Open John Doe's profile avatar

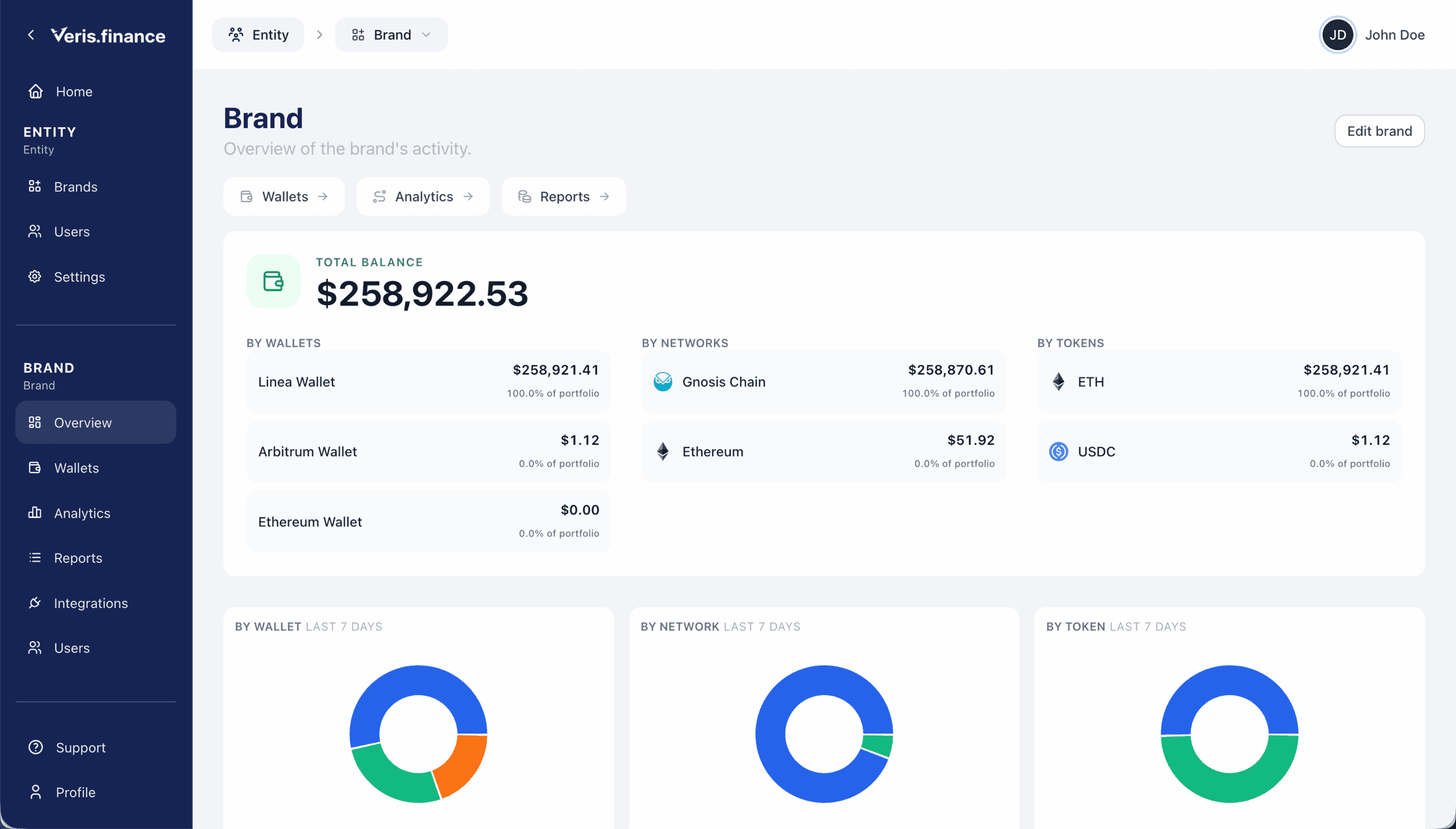[x=1338, y=35]
